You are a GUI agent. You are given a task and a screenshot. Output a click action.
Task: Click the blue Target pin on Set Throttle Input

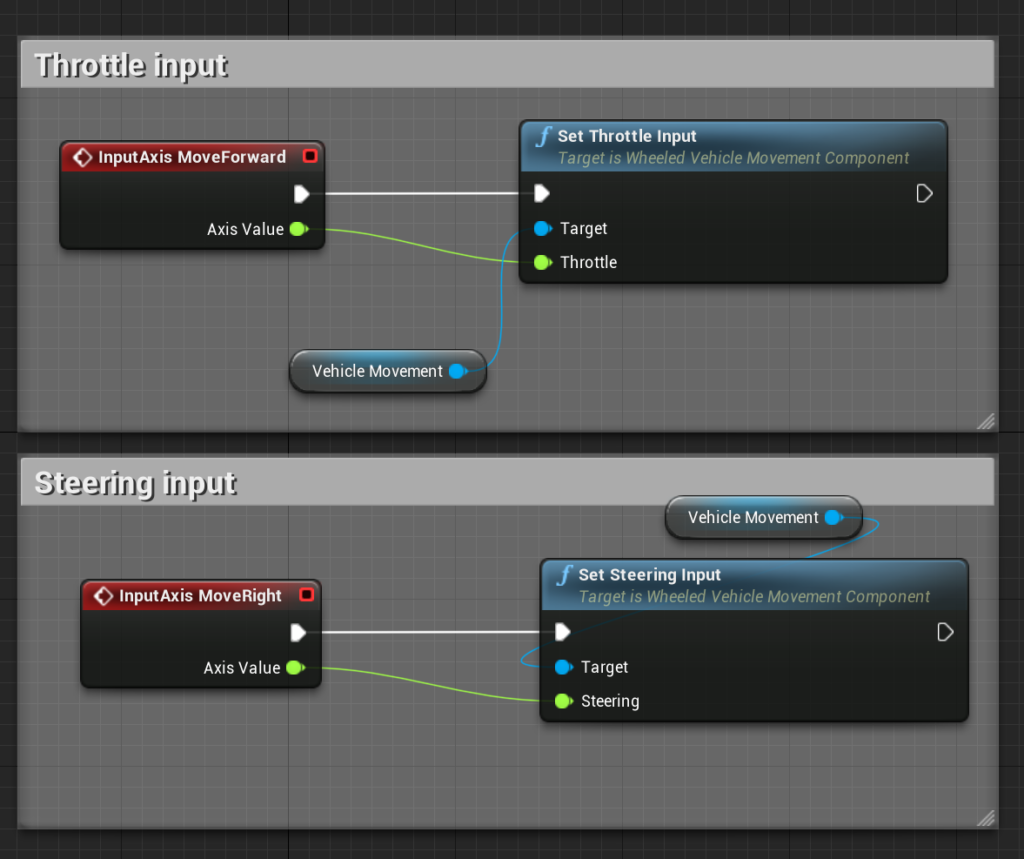(x=542, y=229)
